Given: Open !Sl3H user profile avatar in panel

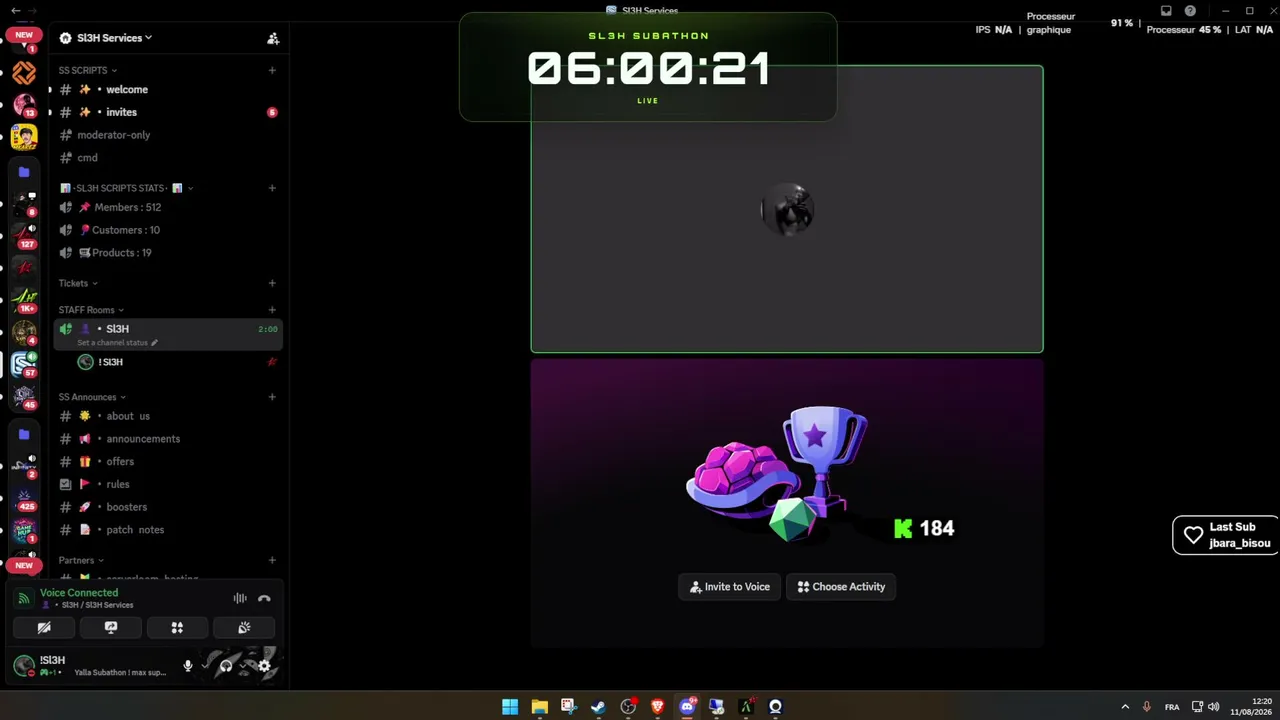Looking at the screenshot, I should [x=24, y=665].
